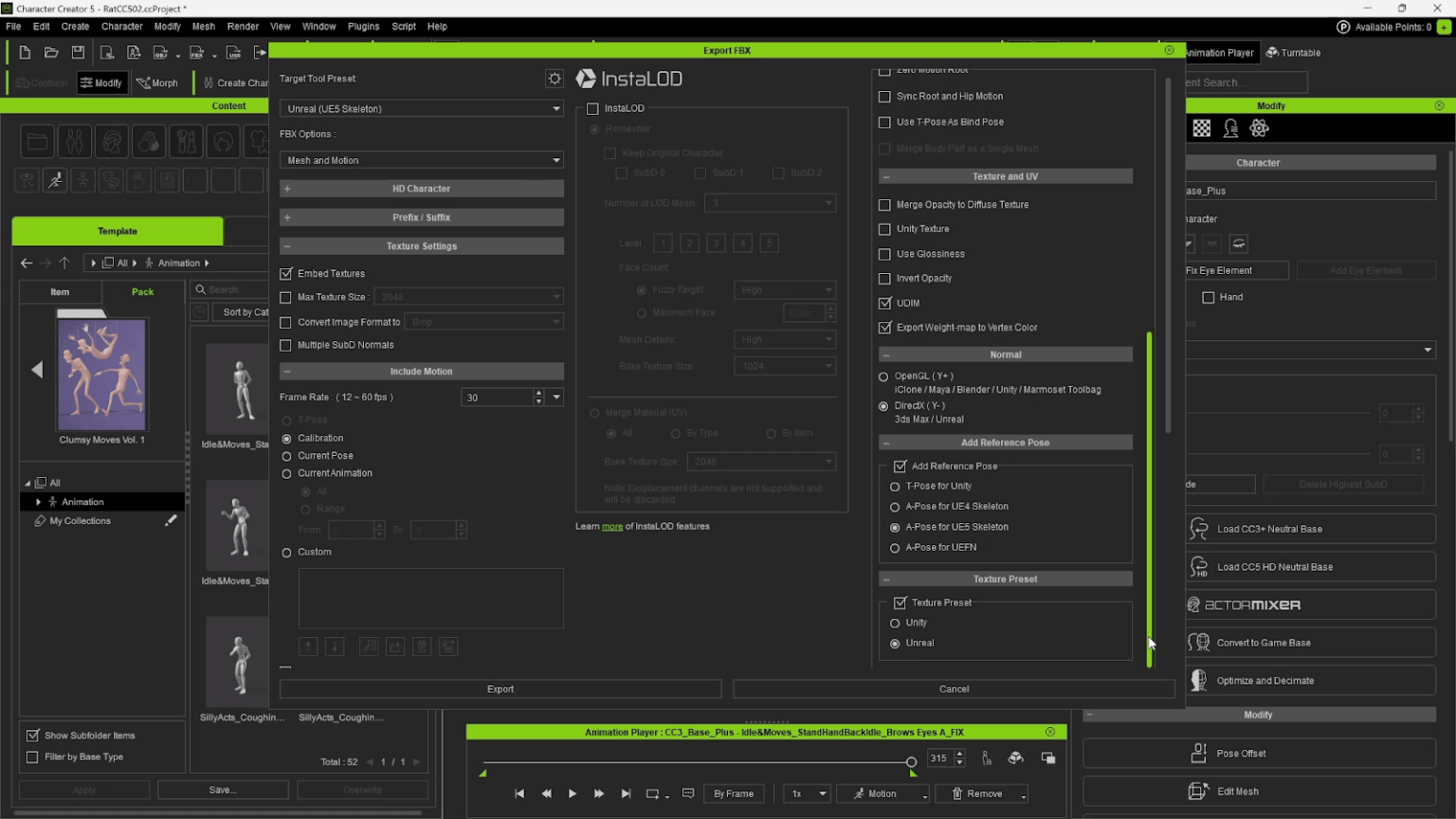Select the checker texture icon in Modify
Image resolution: width=1456 pixels, height=819 pixels.
coord(1201,128)
